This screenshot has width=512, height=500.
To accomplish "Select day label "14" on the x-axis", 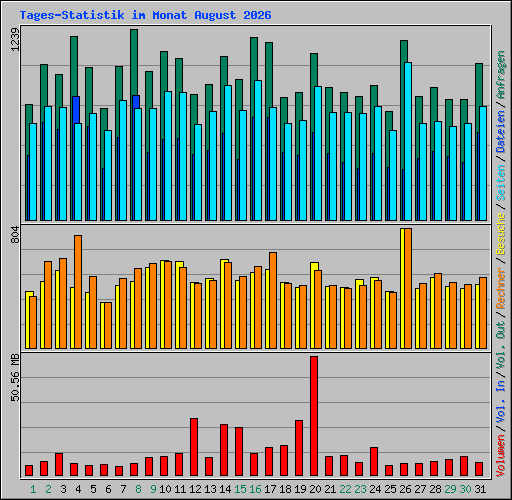I will coord(225,489).
